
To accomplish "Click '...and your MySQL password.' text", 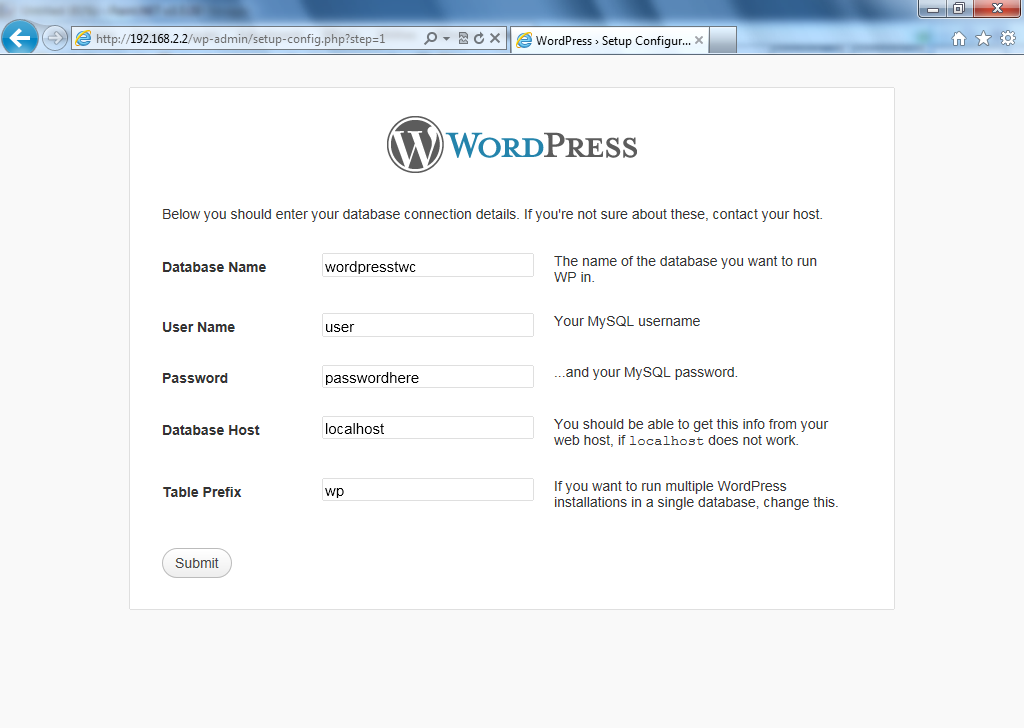I will point(646,372).
